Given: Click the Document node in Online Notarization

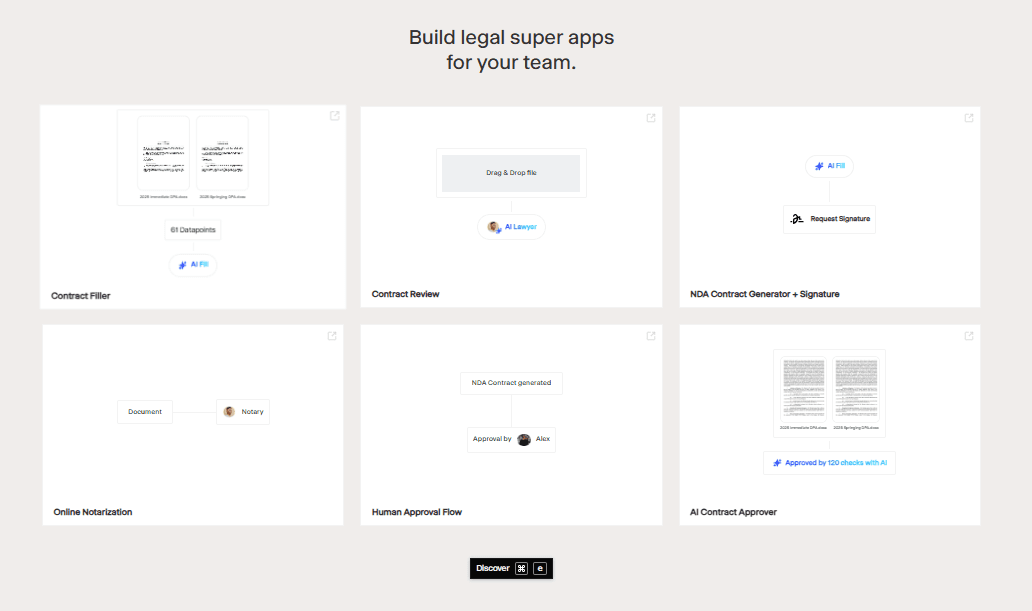Looking at the screenshot, I should pyautogui.click(x=145, y=412).
